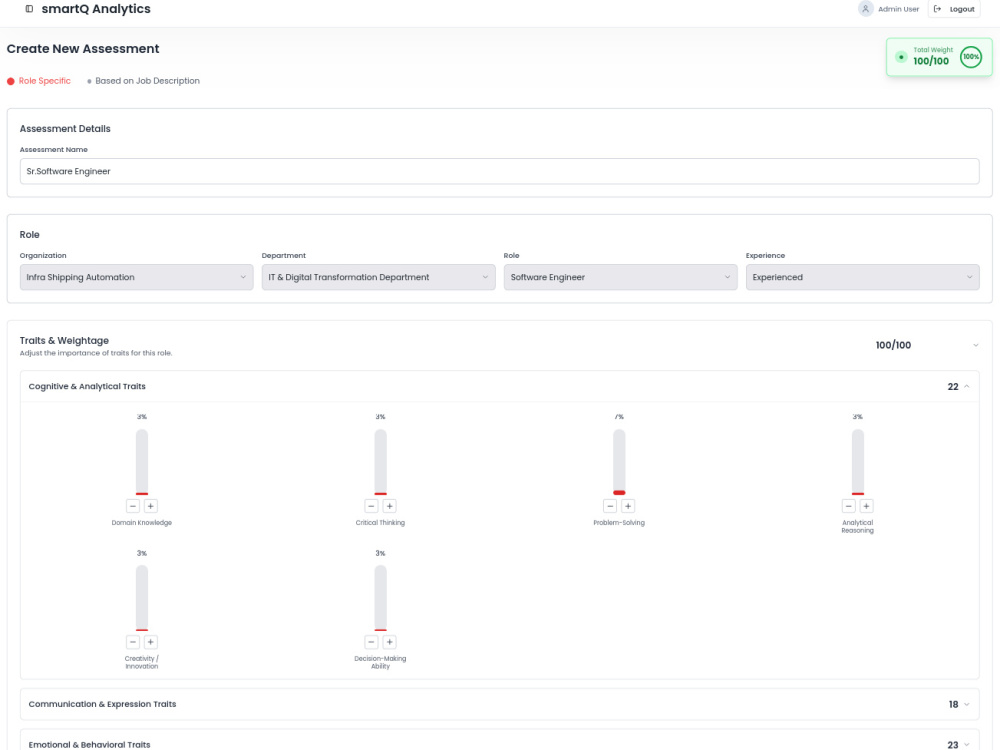Click the Total Weight 100% circle indicator

[x=971, y=57]
